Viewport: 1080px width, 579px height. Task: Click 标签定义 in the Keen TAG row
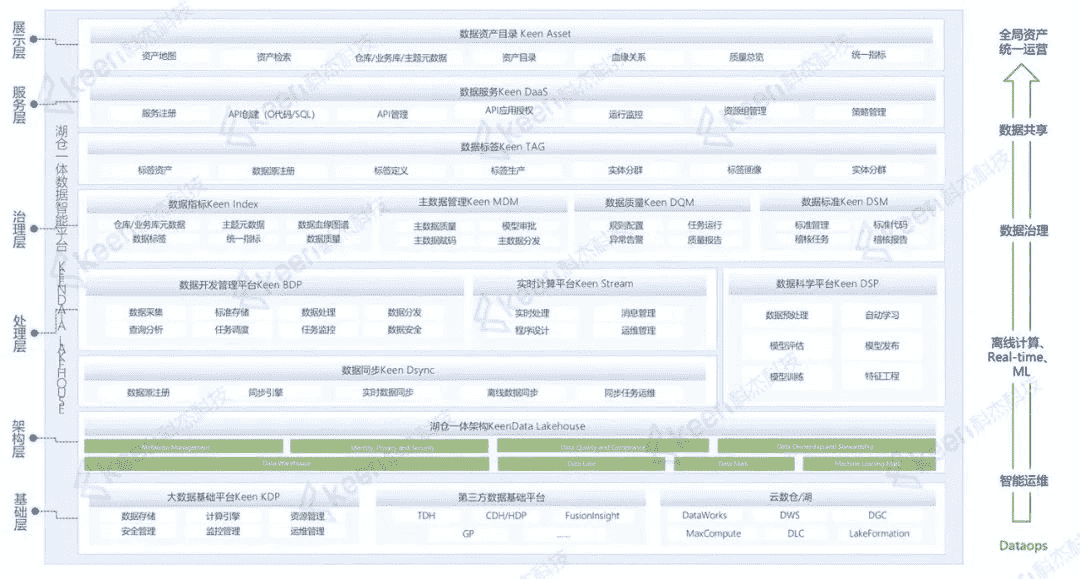391,170
